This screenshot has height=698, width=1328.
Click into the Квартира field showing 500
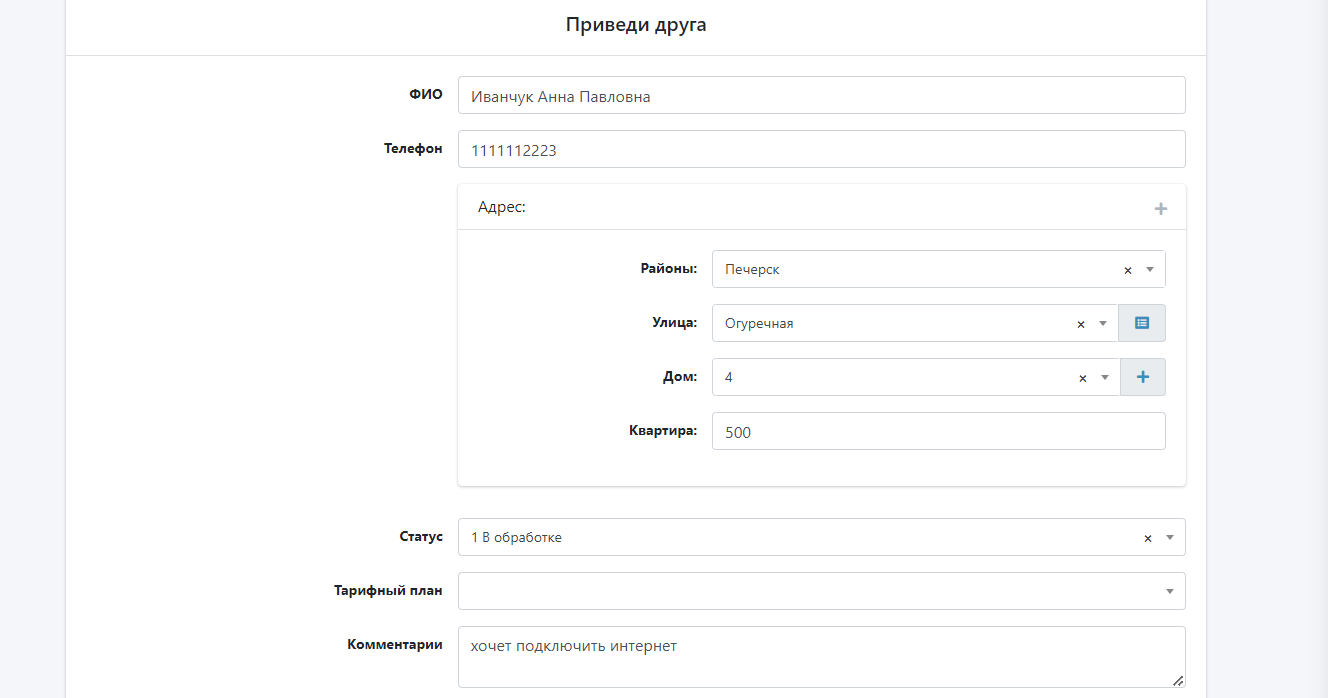tap(938, 432)
